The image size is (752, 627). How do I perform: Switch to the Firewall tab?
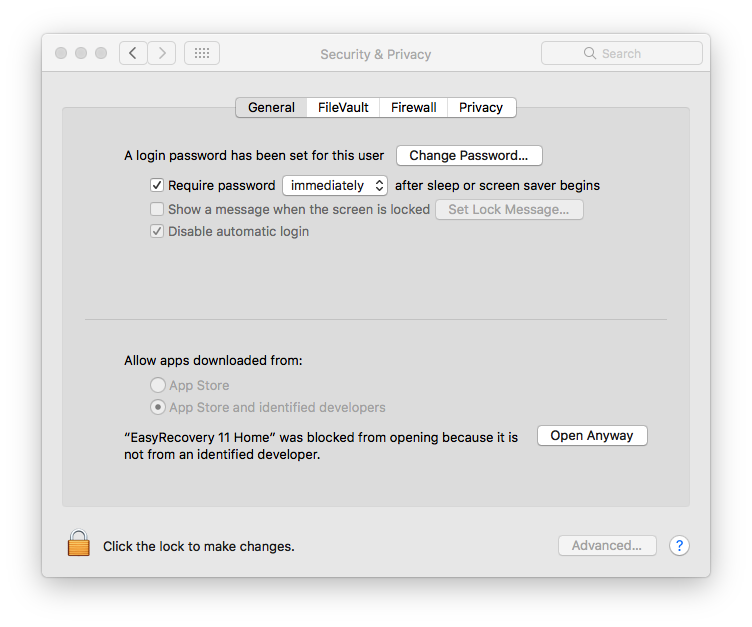point(413,107)
